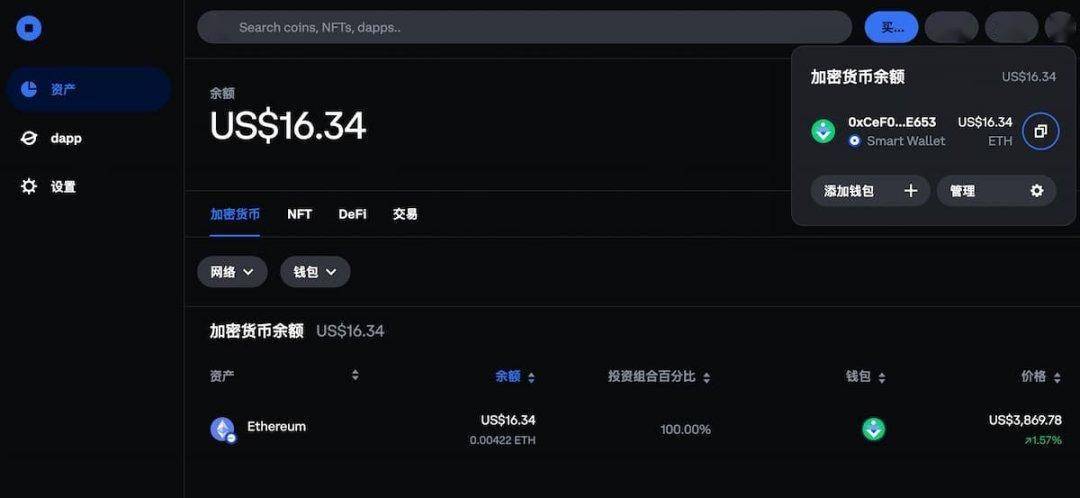1080x498 pixels.
Task: Click the gear icon on 管理 button
Action: (1037, 191)
